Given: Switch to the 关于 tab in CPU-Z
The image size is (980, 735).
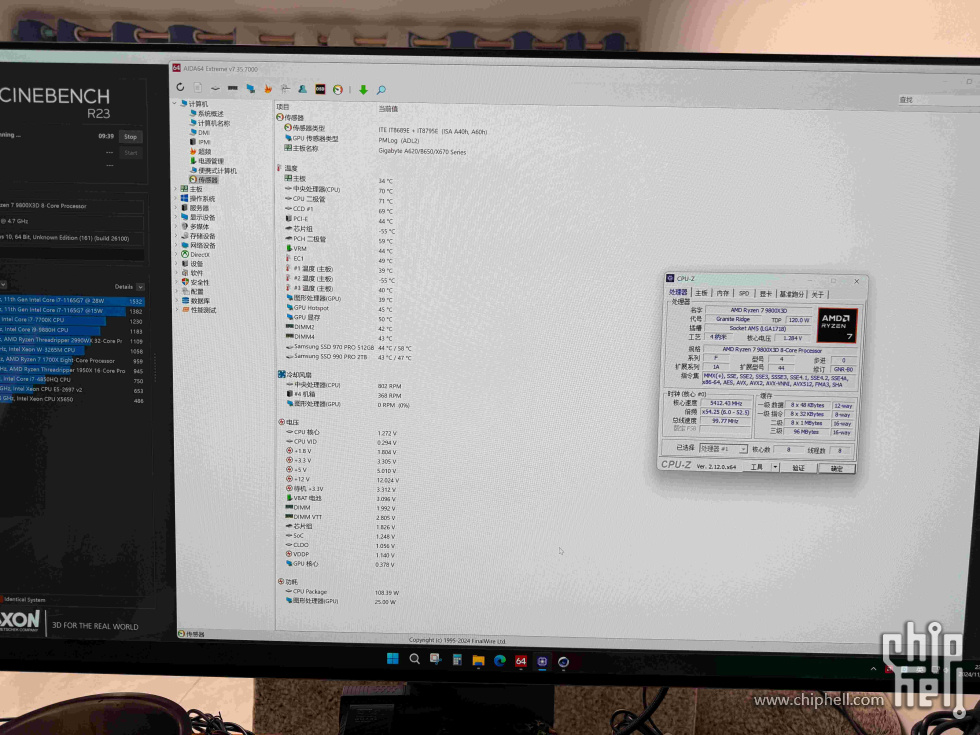Looking at the screenshot, I should 818,294.
